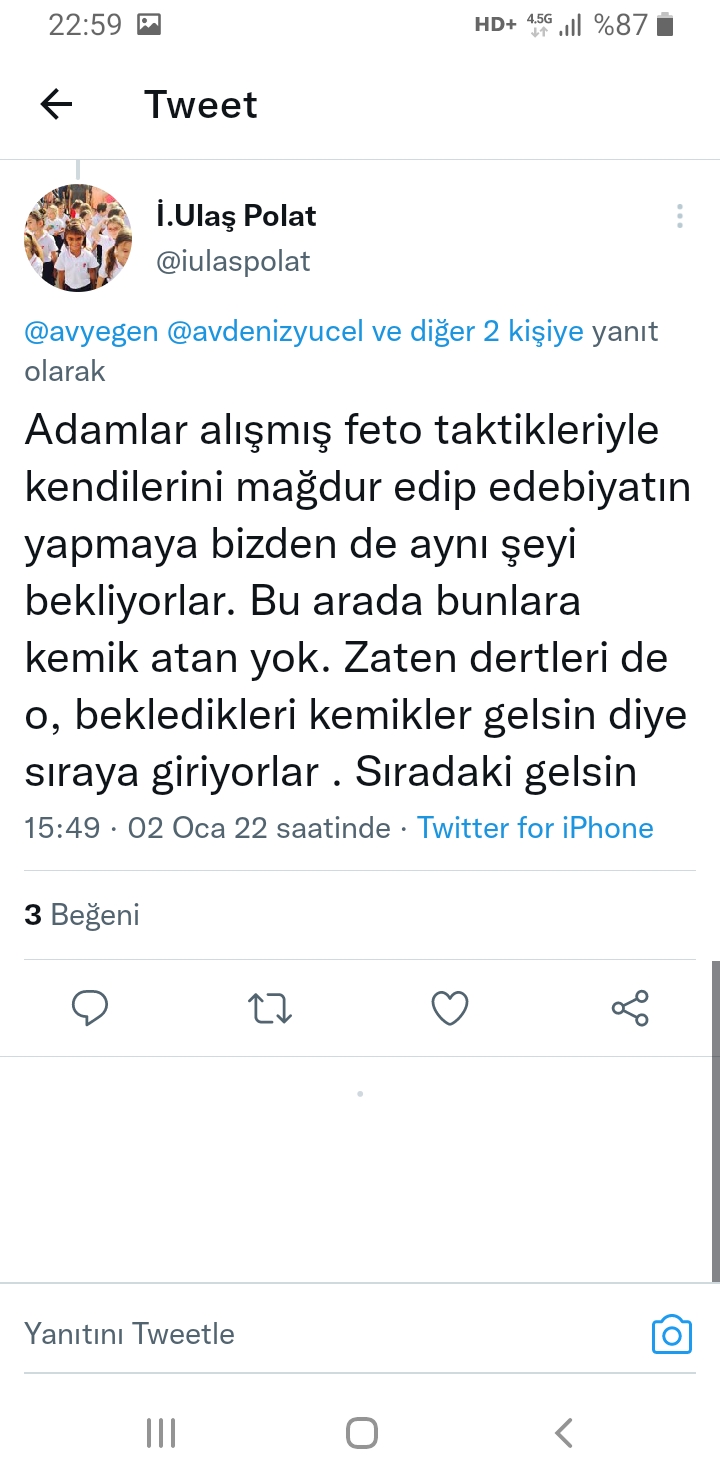720x1480 pixels.
Task: Tap the Android back navigation button
Action: point(564,1433)
